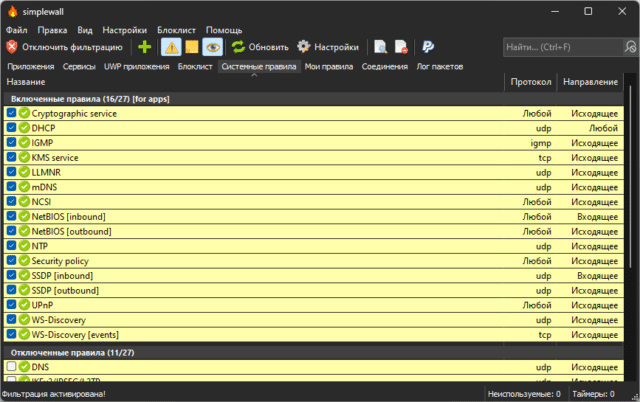Click green status icon of LLMNR rule

24,172
